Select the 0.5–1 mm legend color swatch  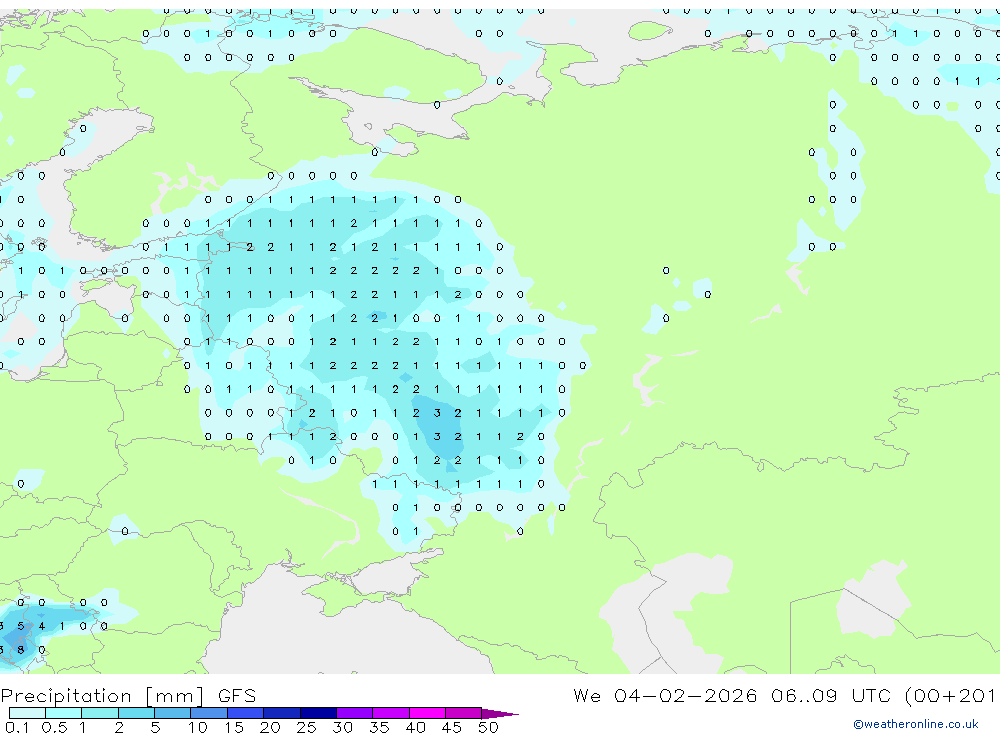[63, 713]
